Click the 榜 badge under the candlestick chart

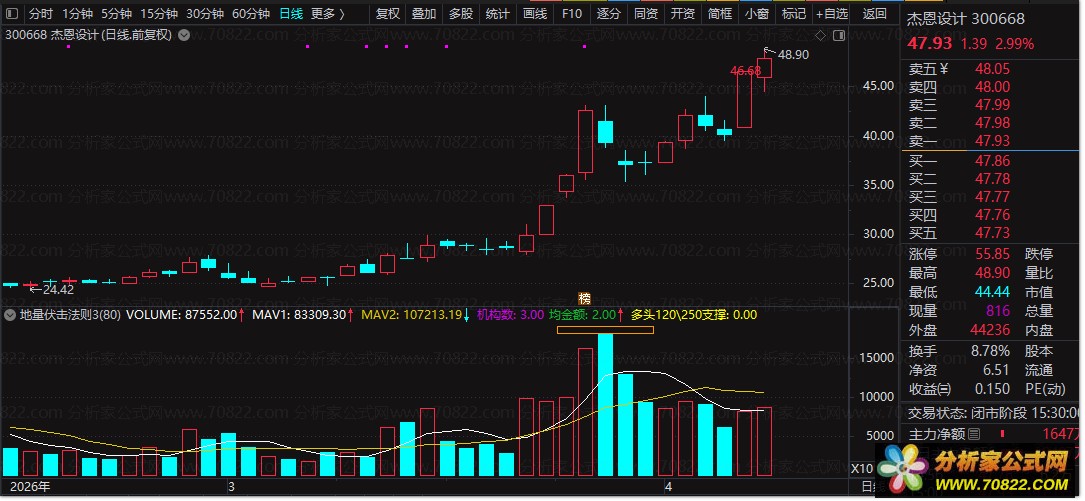pyautogui.click(x=585, y=299)
